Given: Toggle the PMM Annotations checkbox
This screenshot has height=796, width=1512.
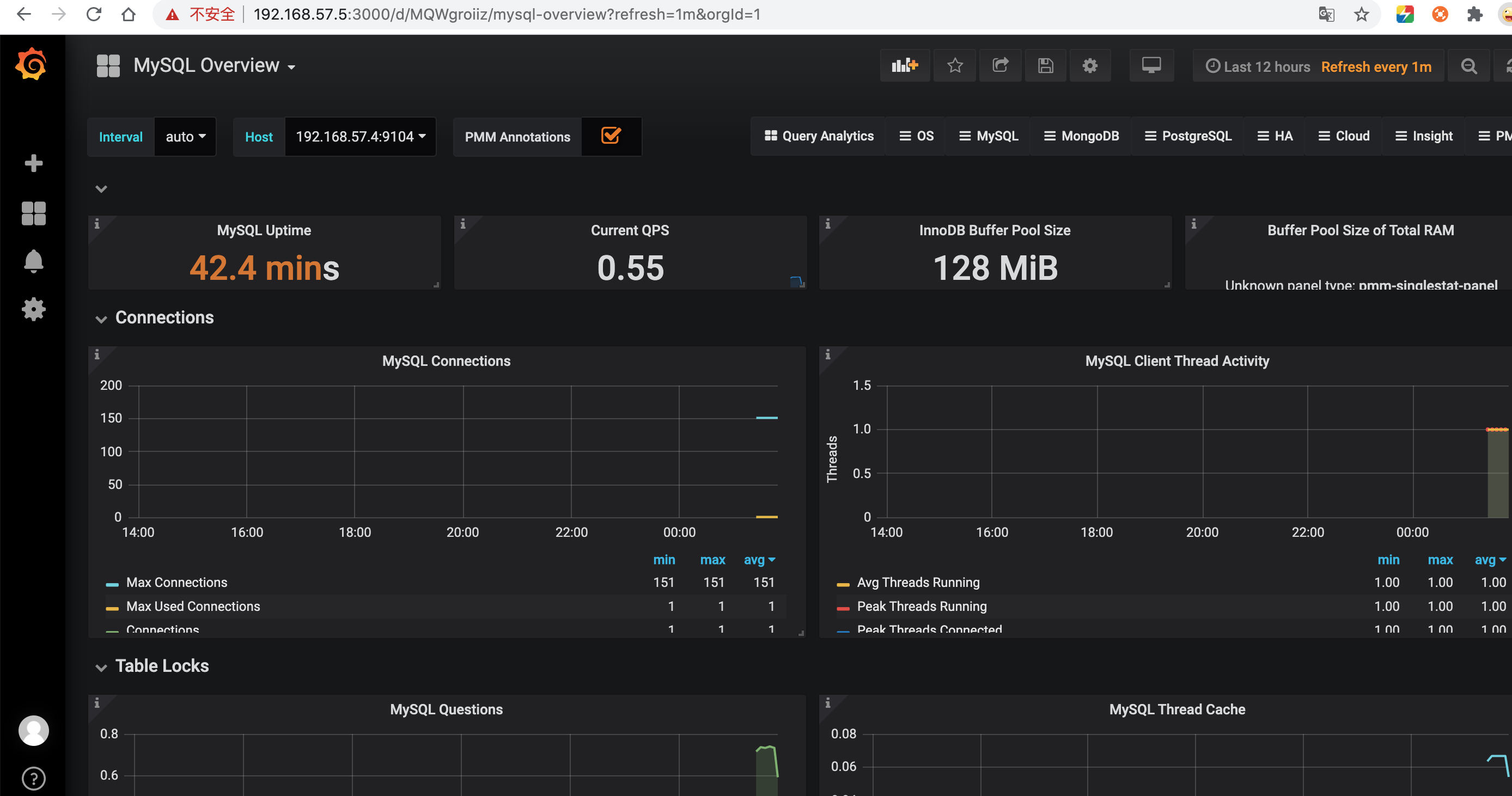Looking at the screenshot, I should (611, 136).
